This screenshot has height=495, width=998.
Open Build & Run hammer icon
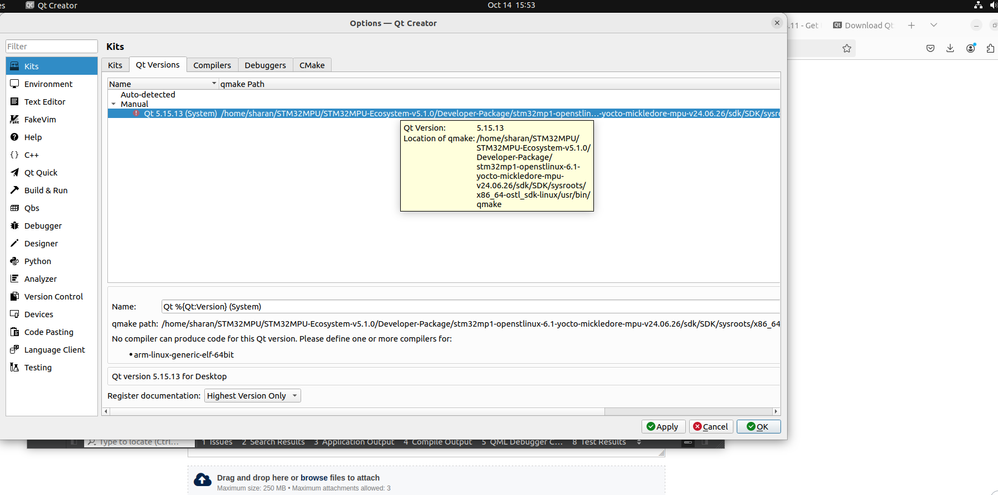pyautogui.click(x=15, y=190)
